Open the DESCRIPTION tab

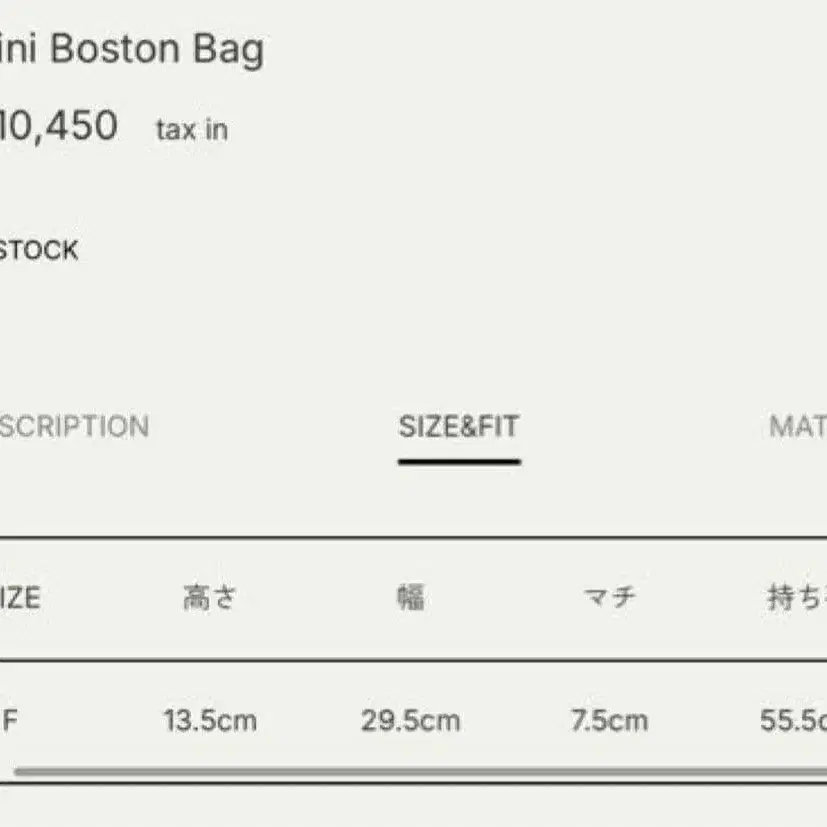point(75,427)
